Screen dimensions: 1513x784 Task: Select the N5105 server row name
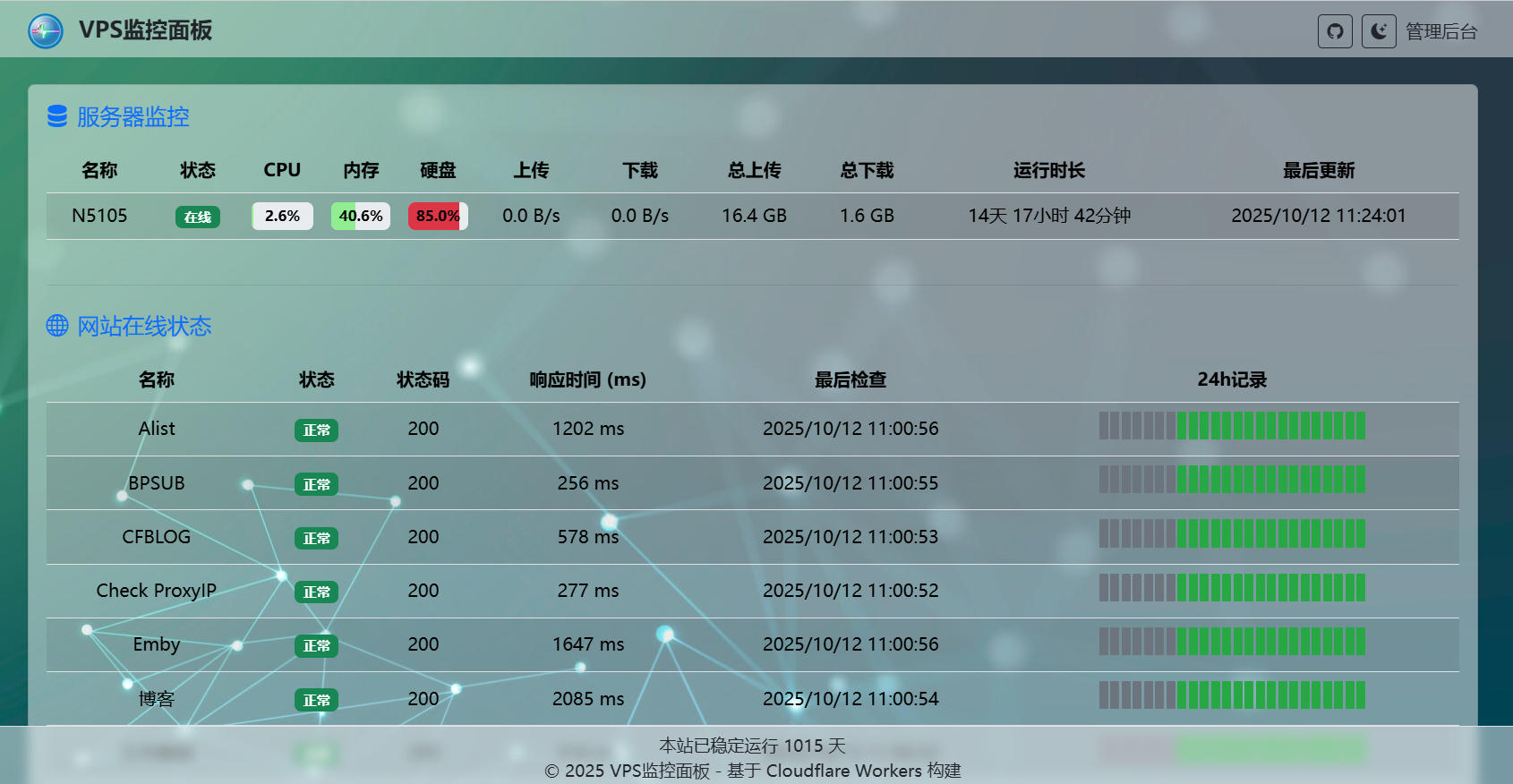[99, 216]
